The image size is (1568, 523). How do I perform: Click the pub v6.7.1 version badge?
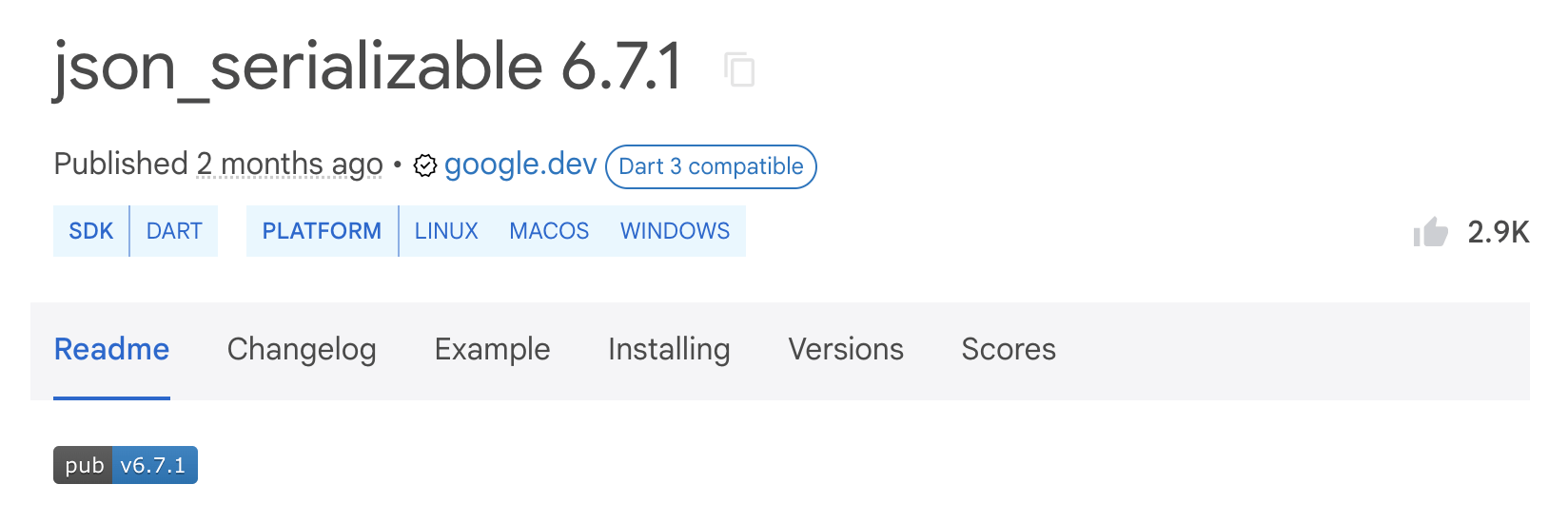tap(126, 465)
